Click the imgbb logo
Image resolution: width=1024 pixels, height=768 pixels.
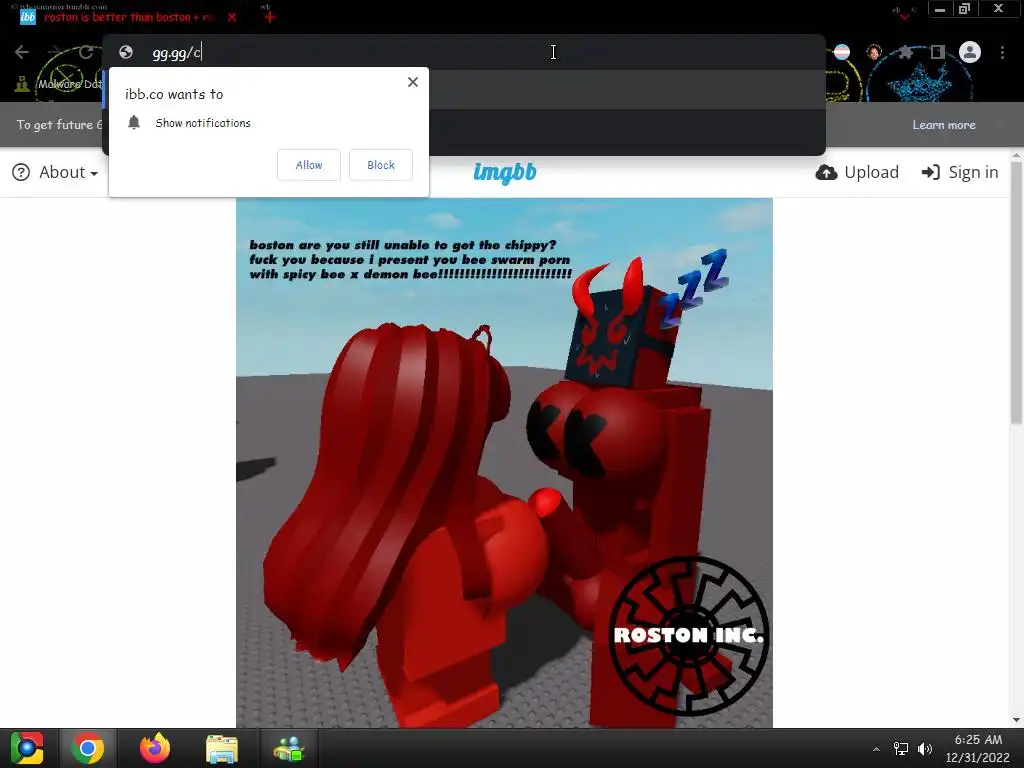[x=505, y=172]
